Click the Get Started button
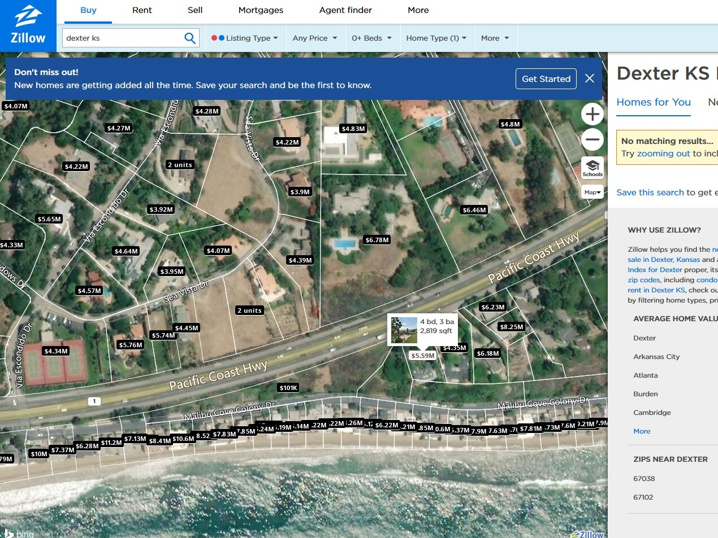The width and height of the screenshot is (718, 538). click(546, 79)
